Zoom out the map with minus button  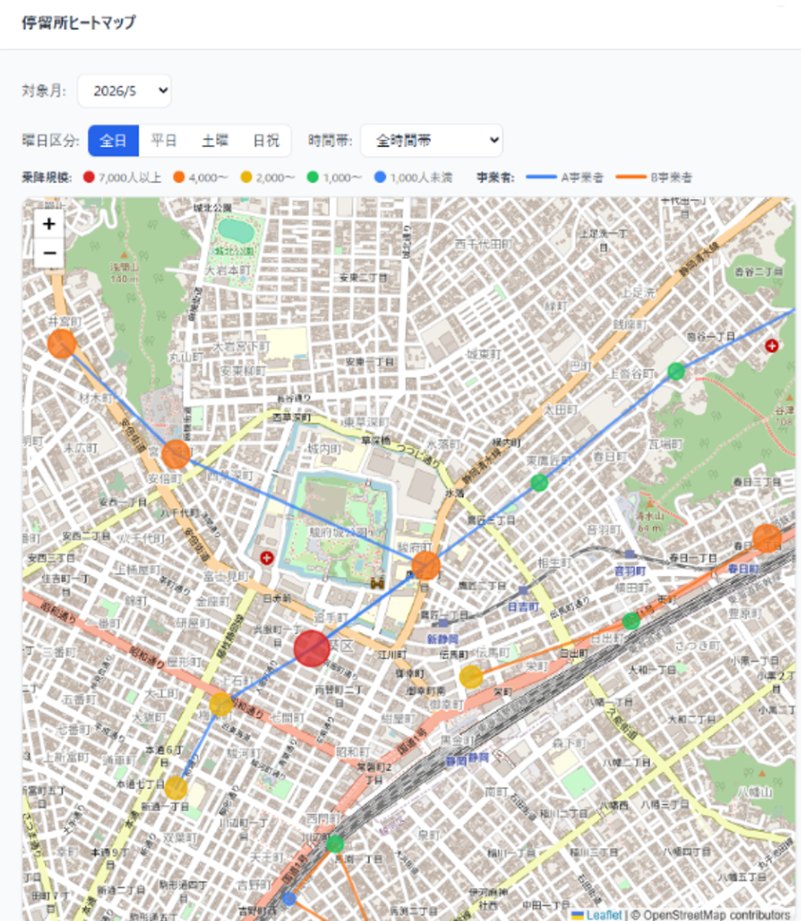[49, 253]
